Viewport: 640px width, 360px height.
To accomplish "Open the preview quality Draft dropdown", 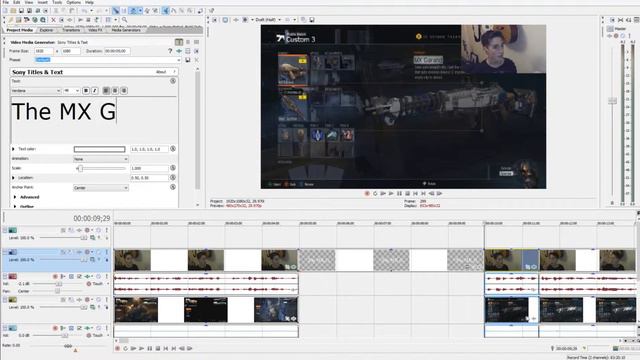I will coord(268,20).
